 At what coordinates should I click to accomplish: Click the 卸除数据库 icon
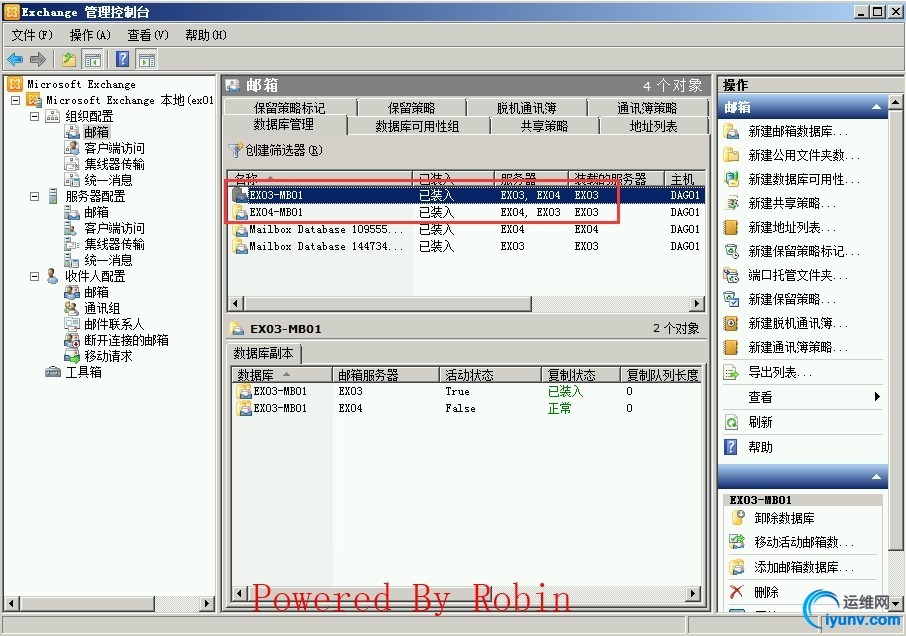737,518
